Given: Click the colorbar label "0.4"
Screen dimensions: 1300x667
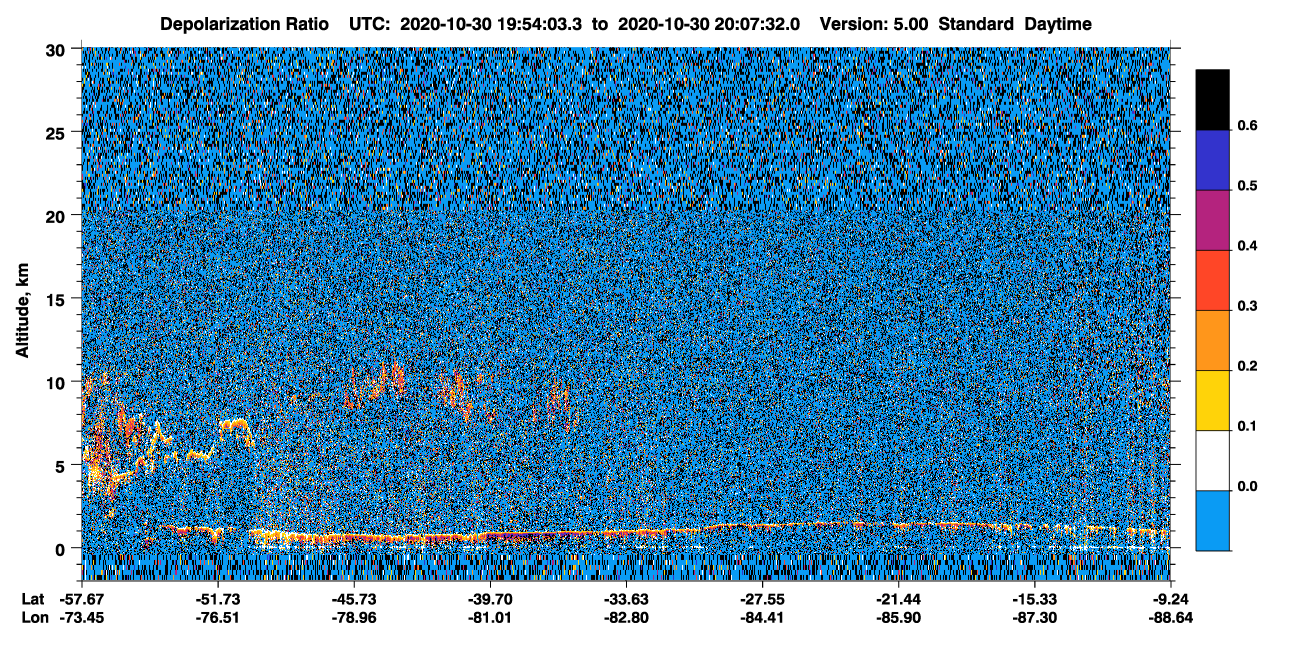Looking at the screenshot, I should pos(1246,246).
